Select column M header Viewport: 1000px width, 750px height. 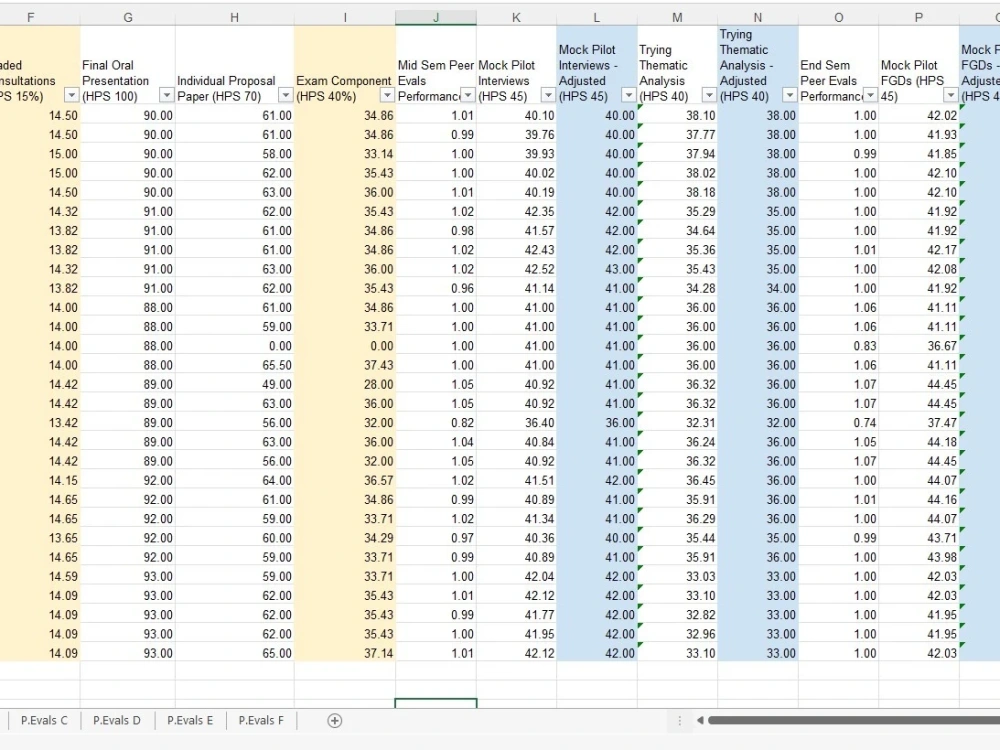677,18
